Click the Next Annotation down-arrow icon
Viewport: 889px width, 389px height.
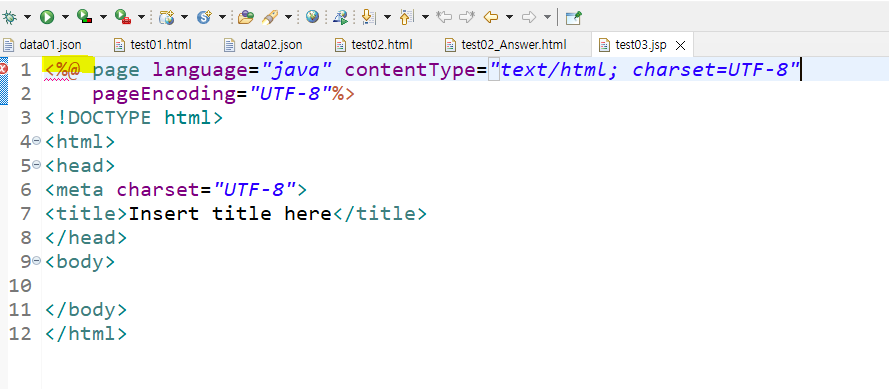pos(369,17)
